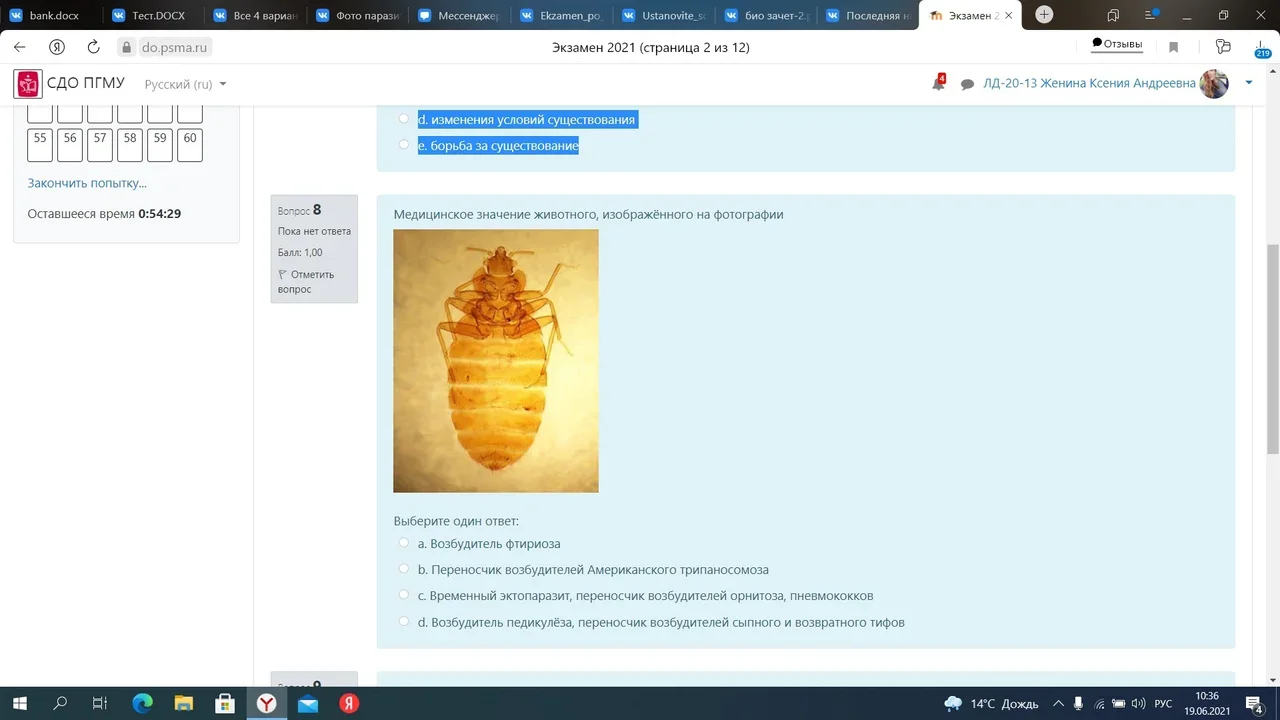Open notifications bell with 4 badge

[938, 83]
